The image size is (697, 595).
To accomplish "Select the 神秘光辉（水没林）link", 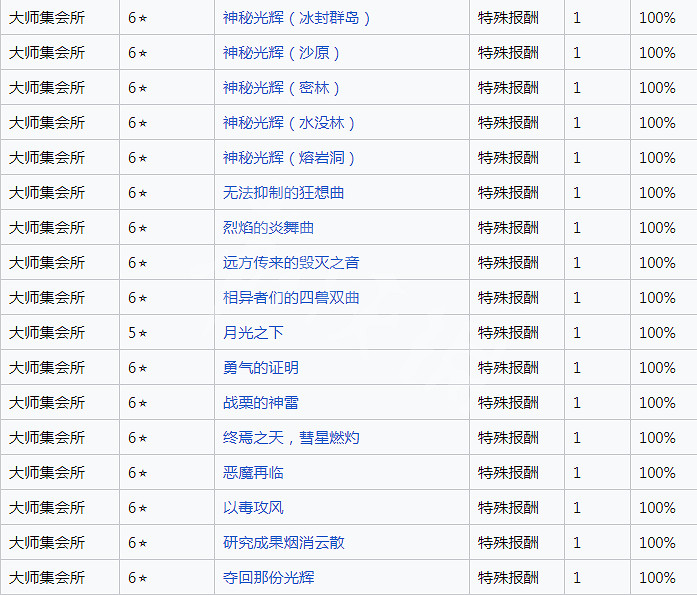I will (x=289, y=123).
